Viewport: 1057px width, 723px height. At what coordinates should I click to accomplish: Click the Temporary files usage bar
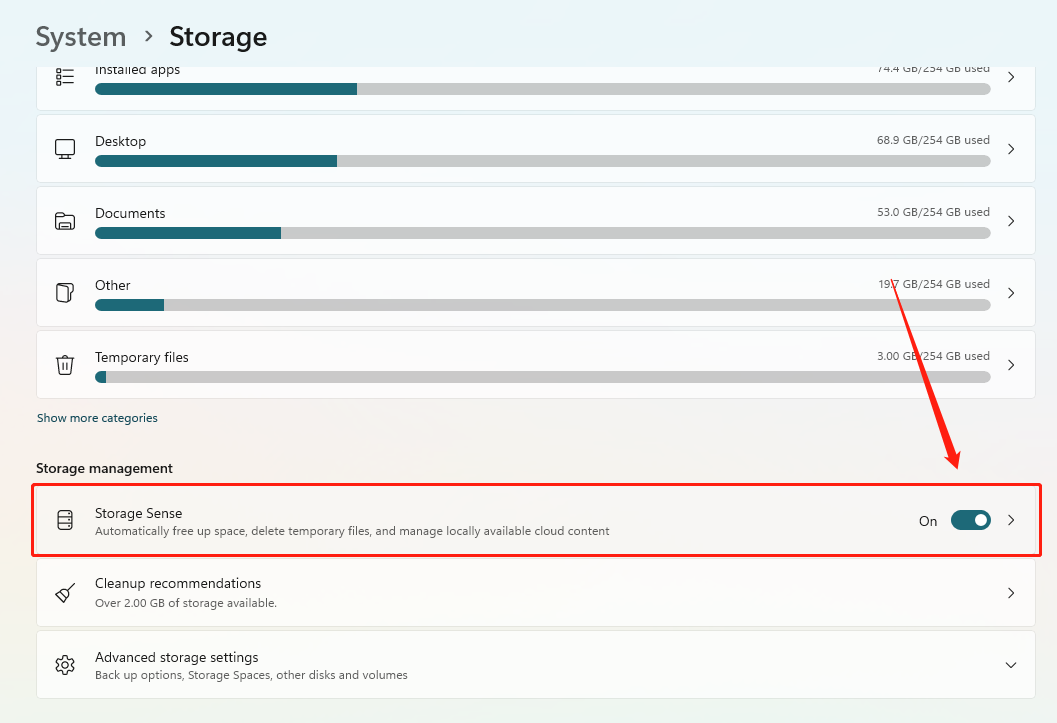(542, 377)
